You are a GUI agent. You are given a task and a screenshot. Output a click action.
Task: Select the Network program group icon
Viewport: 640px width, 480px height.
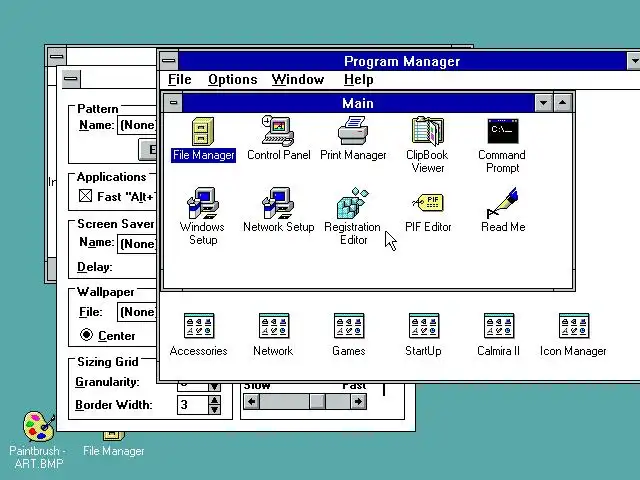tap(273, 335)
